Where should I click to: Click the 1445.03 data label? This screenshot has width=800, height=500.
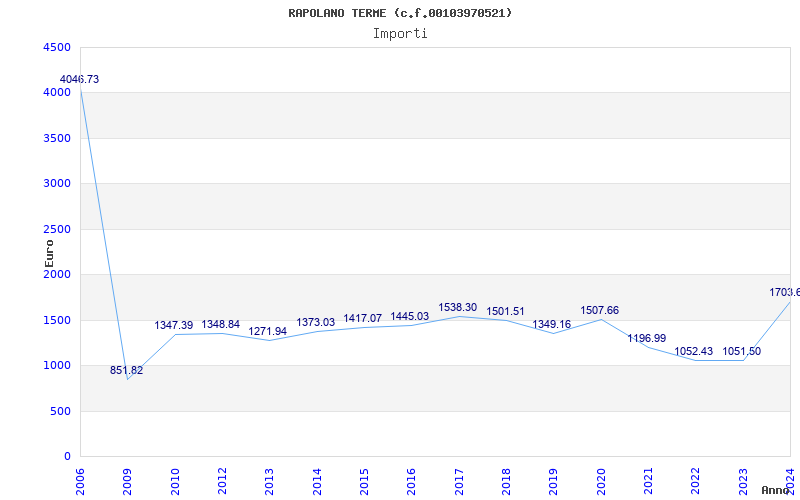[410, 316]
